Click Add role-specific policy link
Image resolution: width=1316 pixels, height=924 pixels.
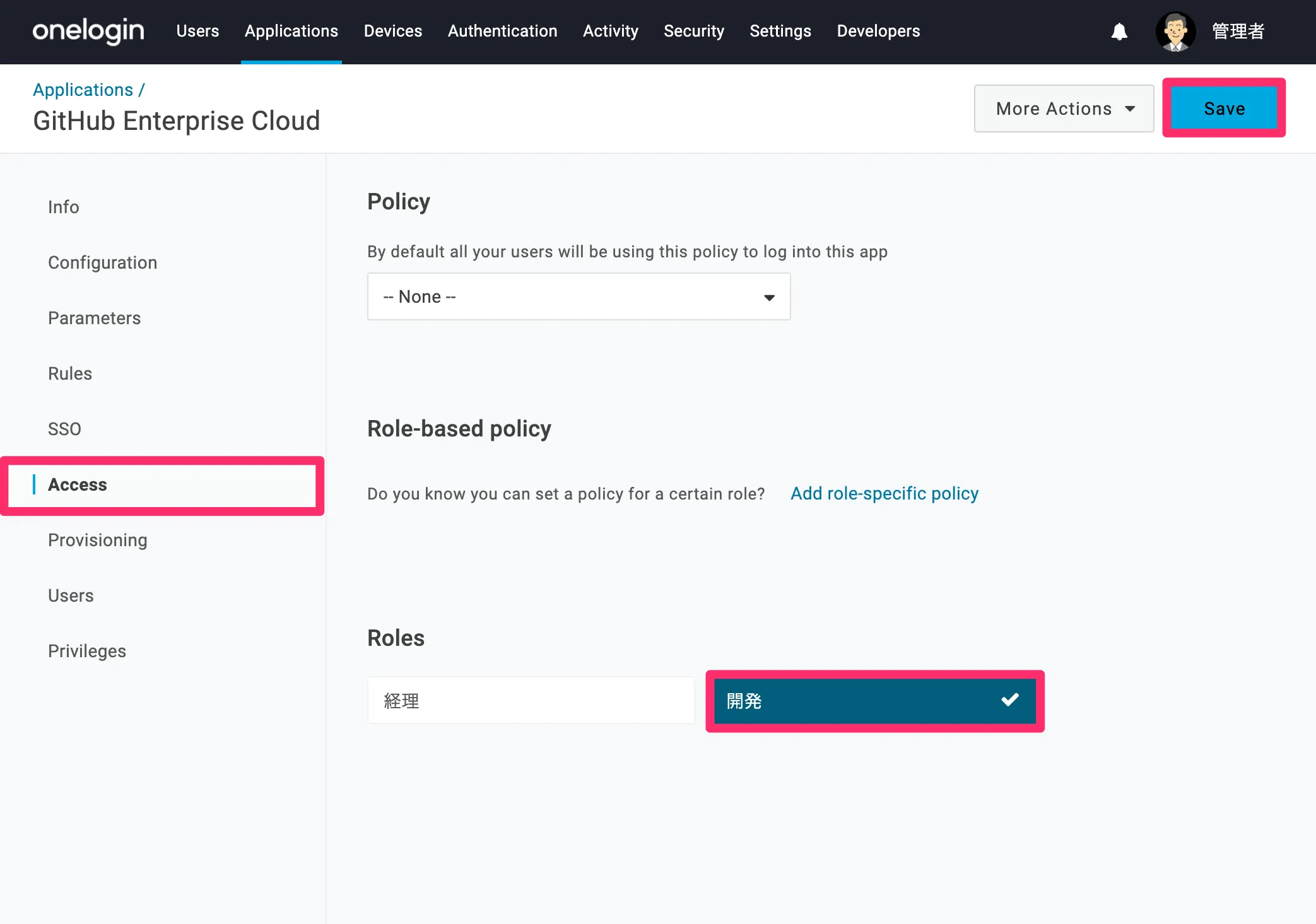(x=884, y=493)
